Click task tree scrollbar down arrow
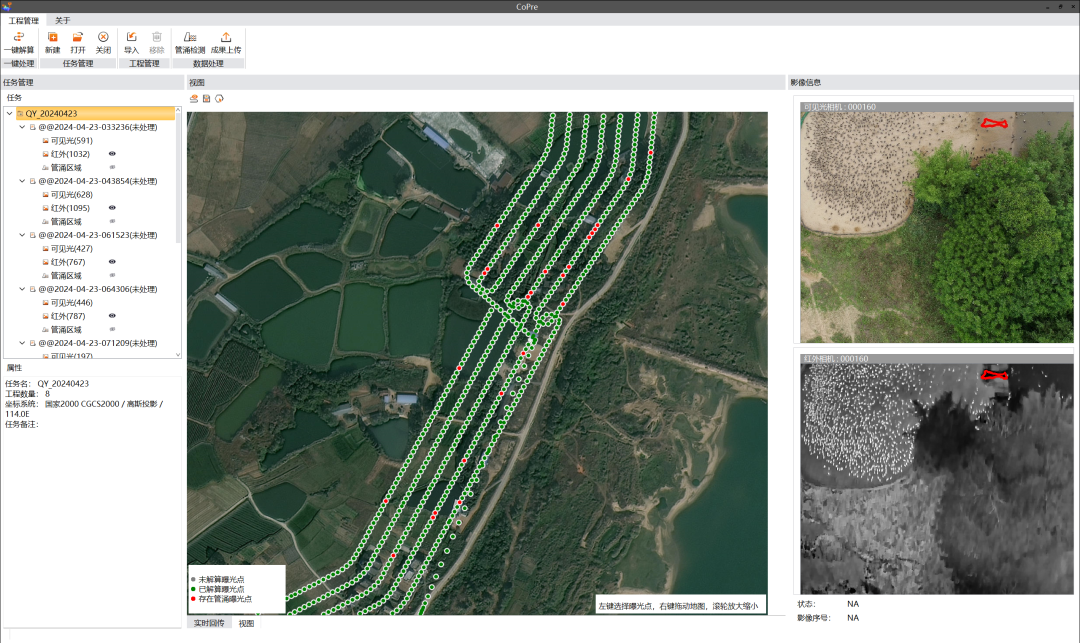Image resolution: width=1080 pixels, height=643 pixels. coord(178,355)
